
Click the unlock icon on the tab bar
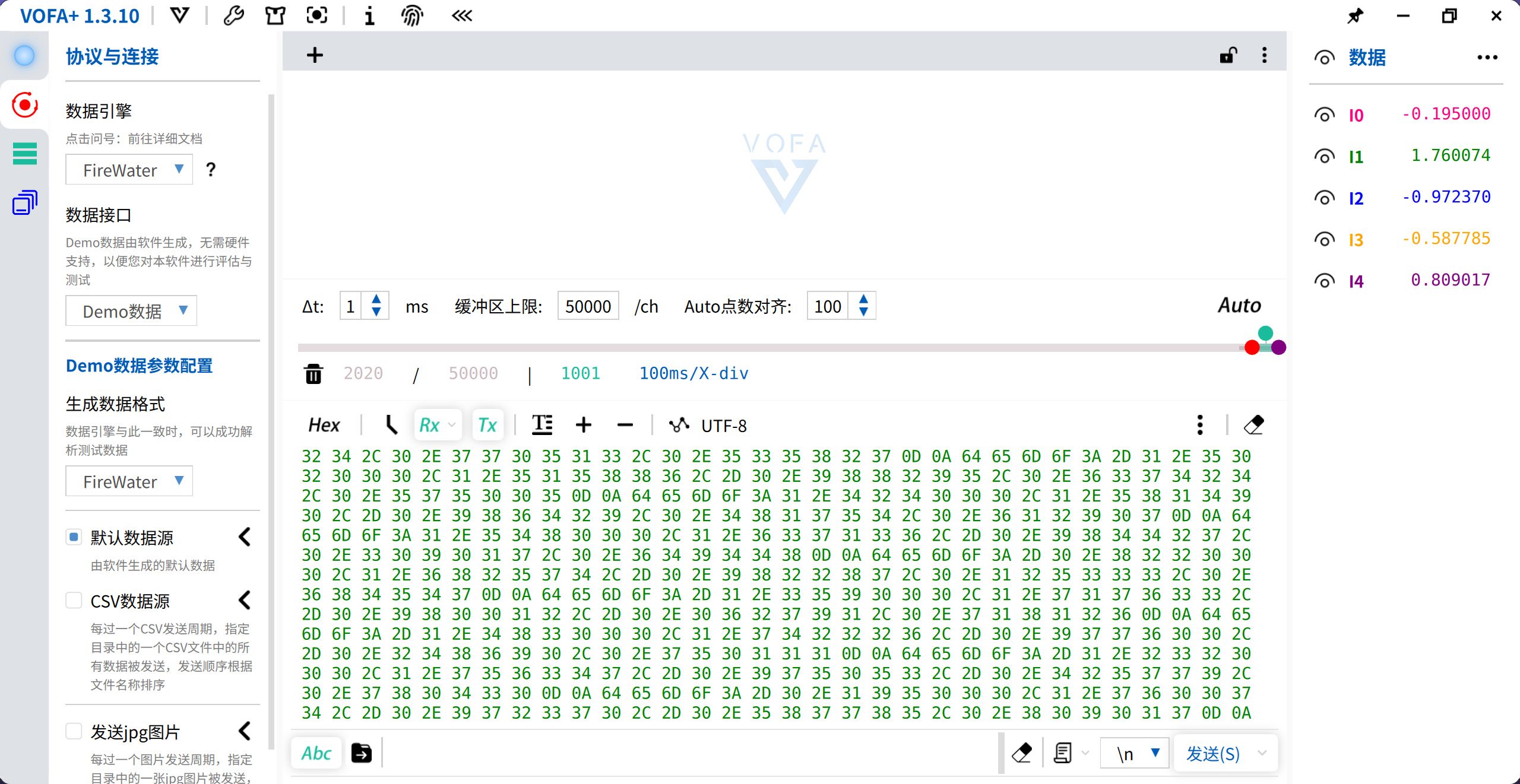coord(1228,56)
